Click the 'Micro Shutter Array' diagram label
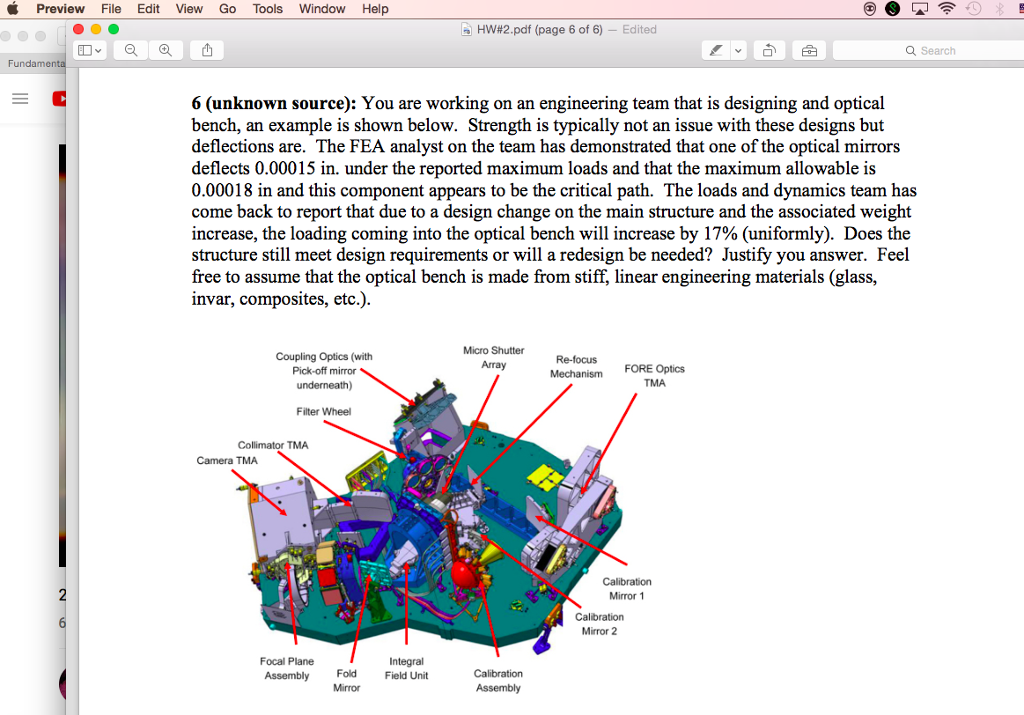Viewport: 1024px width, 715px height. 494,357
